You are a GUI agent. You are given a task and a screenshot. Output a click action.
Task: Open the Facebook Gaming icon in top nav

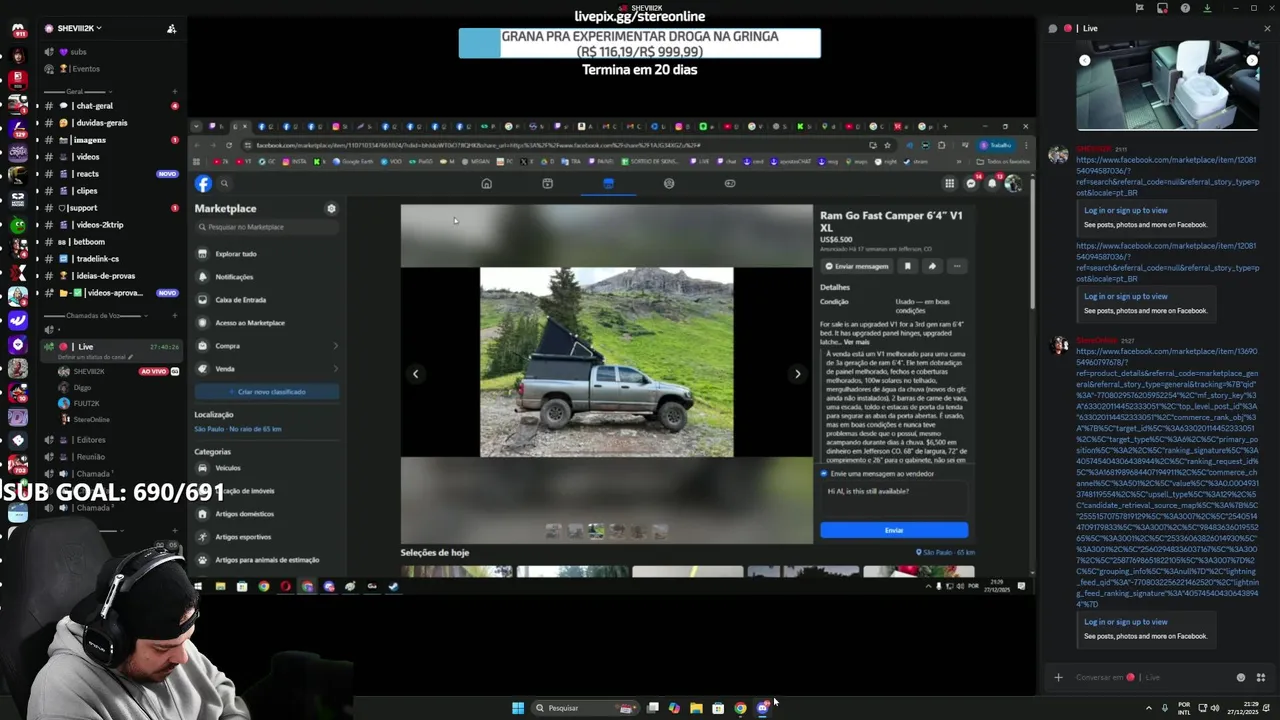coord(730,183)
